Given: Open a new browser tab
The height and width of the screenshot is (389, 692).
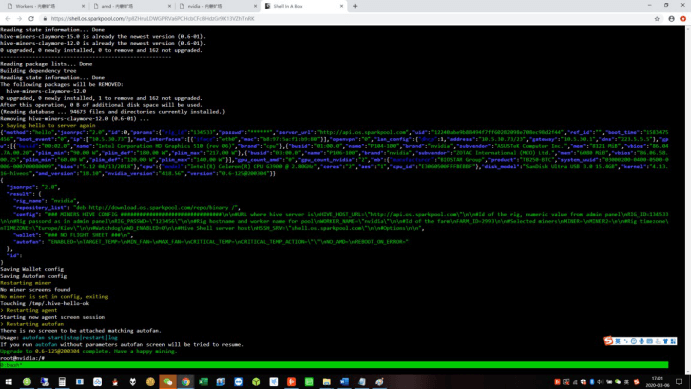Looking at the screenshot, I should pos(355,6).
